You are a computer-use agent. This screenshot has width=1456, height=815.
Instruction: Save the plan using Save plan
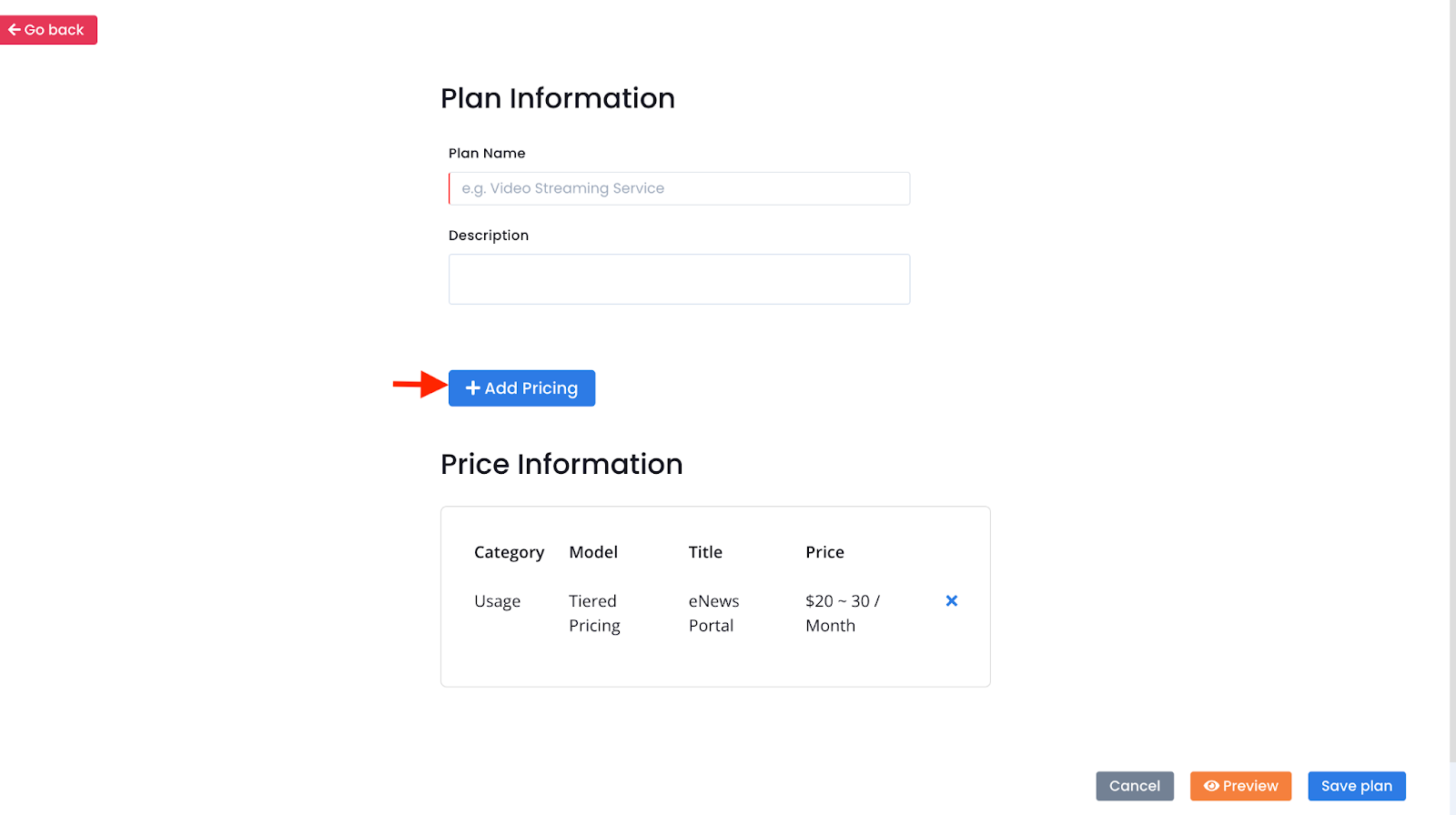pos(1357,786)
